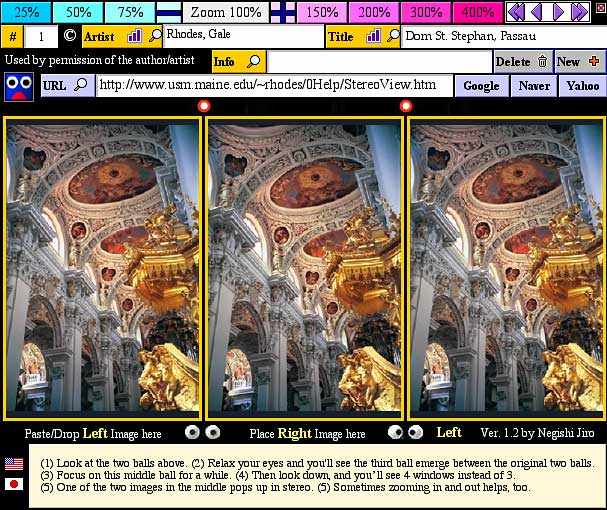Search with Yahoo button
Viewport: 607px width, 510px height.
click(583, 86)
